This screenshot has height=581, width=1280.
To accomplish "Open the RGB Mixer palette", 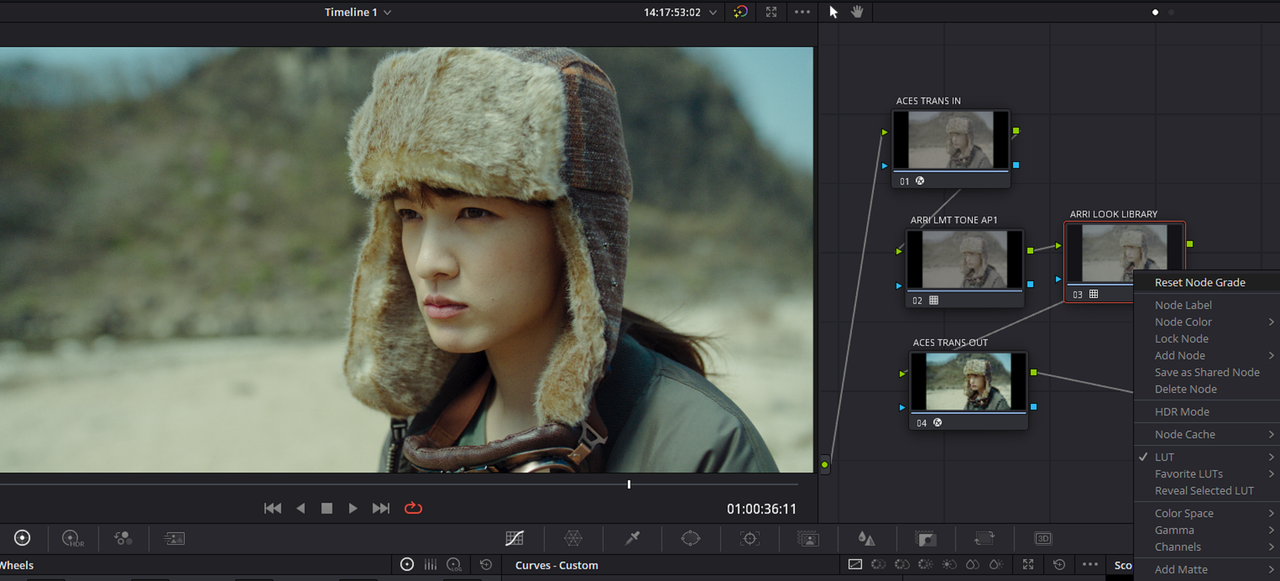I will tap(123, 538).
